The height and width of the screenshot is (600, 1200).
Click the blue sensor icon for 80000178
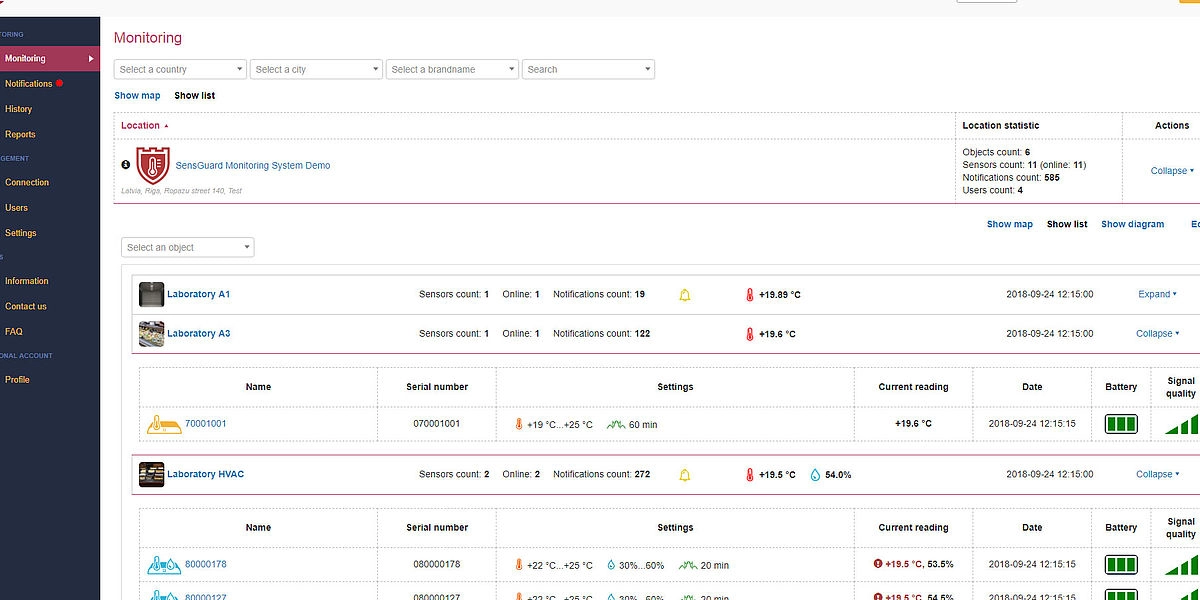click(x=163, y=565)
